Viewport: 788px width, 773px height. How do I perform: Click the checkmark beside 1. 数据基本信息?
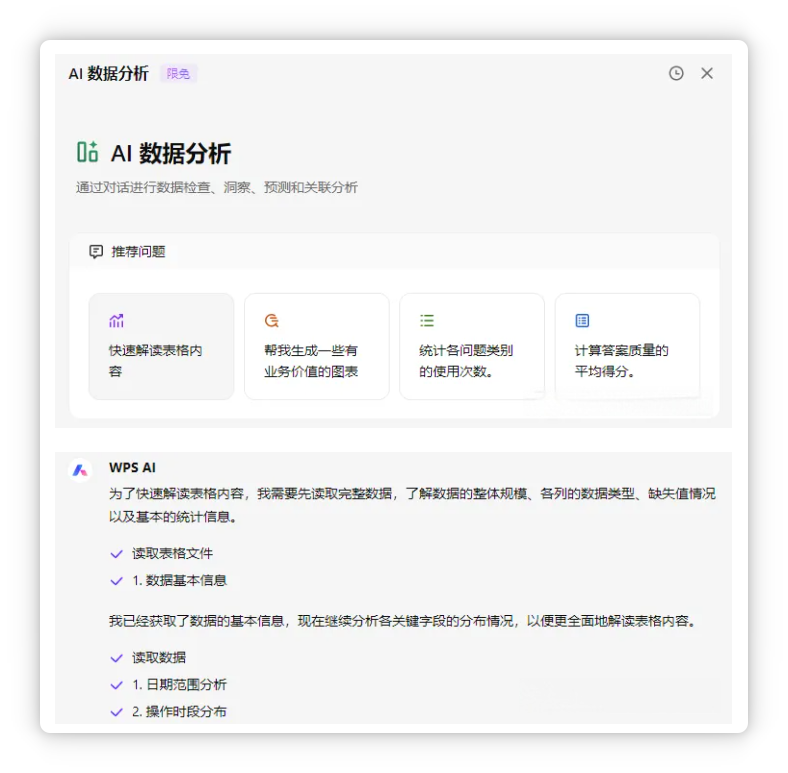tap(116, 581)
